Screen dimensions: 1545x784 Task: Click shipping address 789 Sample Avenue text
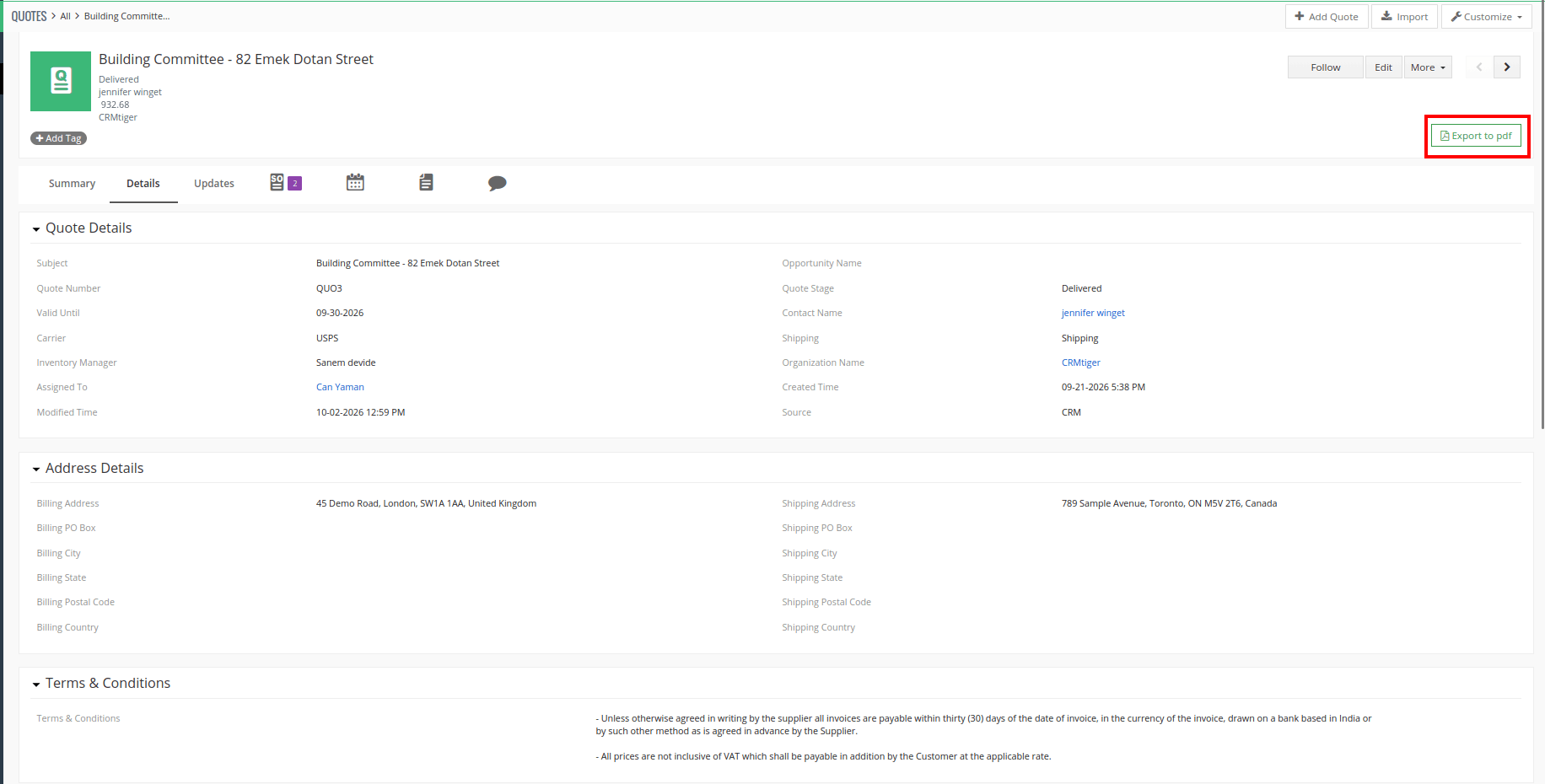pyautogui.click(x=1169, y=503)
